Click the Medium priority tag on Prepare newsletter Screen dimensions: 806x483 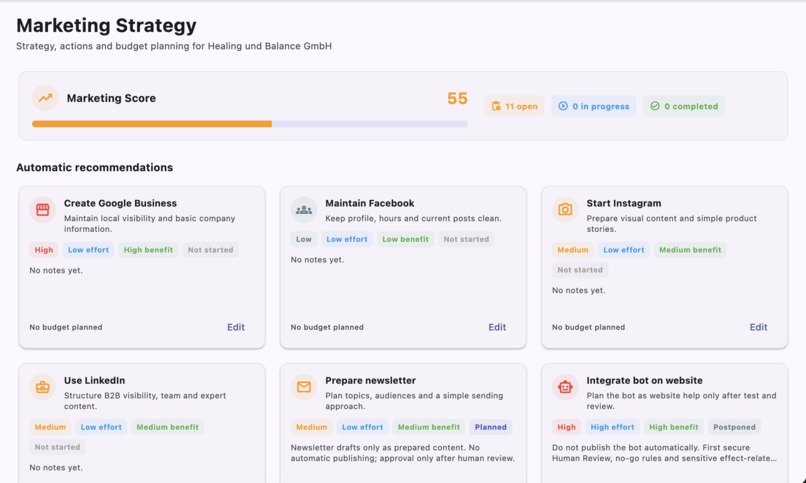pos(312,427)
